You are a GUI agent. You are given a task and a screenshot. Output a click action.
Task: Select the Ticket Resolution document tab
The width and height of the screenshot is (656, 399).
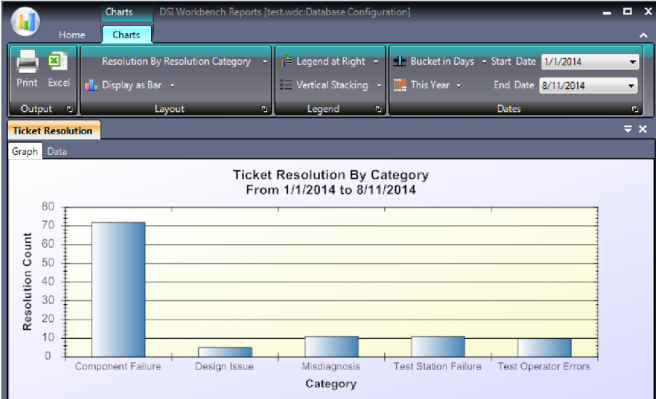pyautogui.click(x=53, y=130)
